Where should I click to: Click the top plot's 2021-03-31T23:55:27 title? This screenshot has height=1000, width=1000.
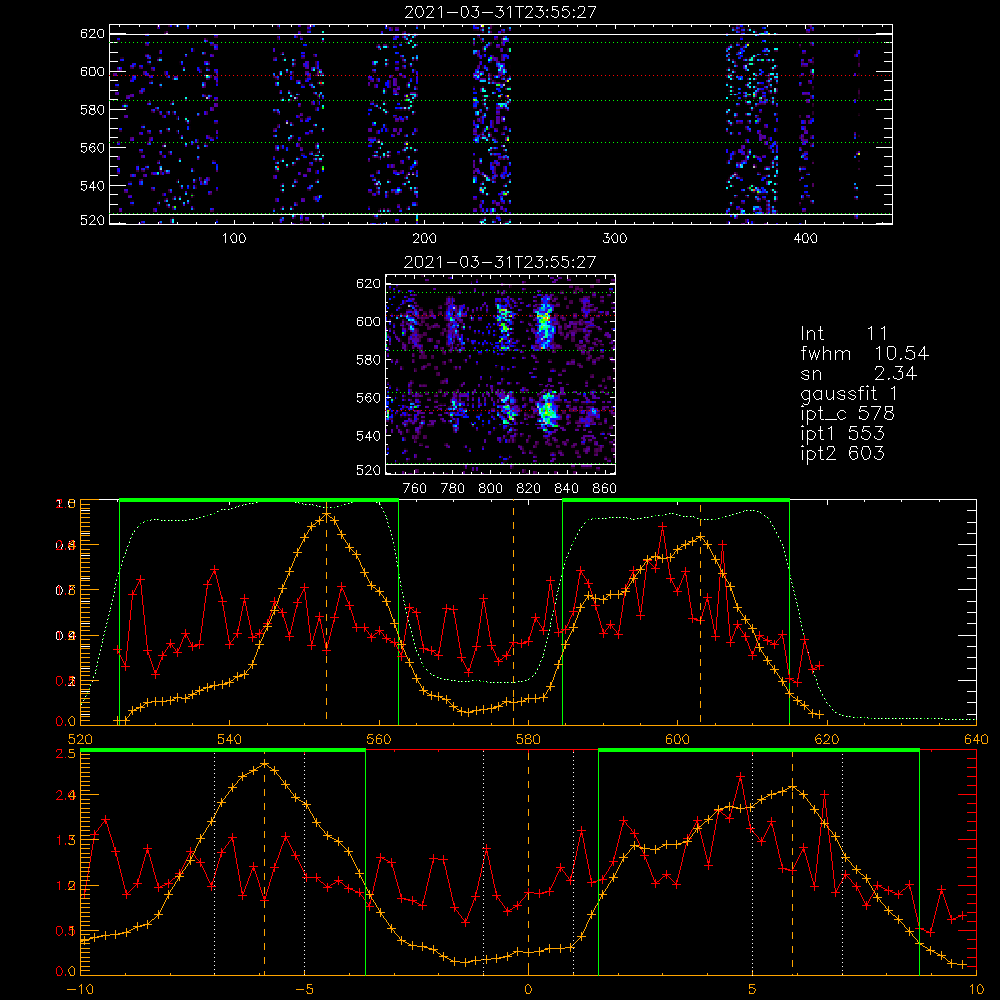click(x=500, y=12)
